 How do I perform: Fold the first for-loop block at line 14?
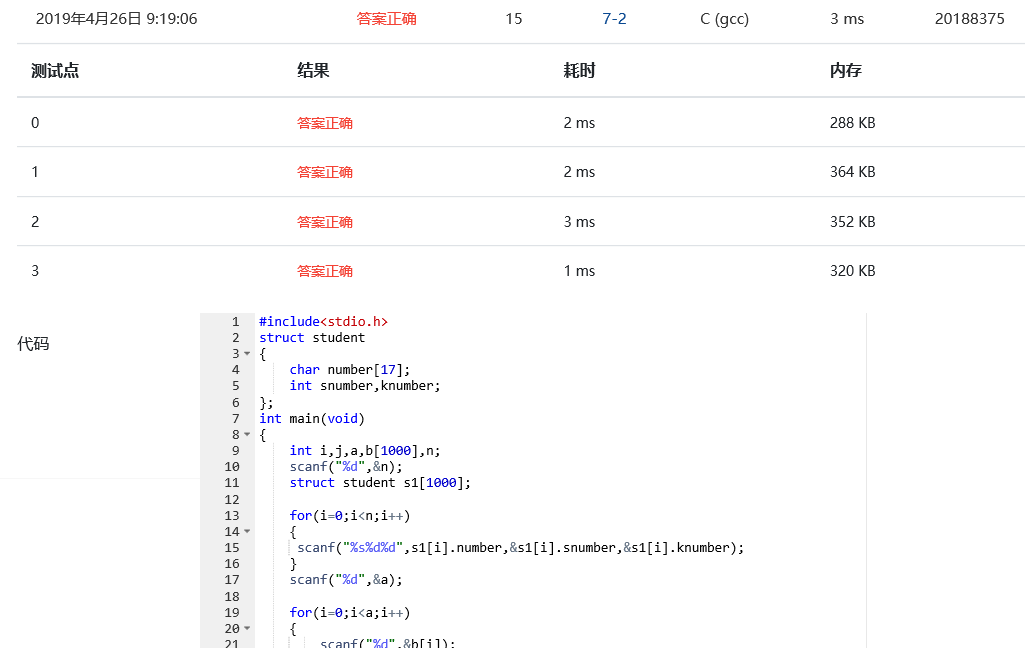pyautogui.click(x=247, y=532)
